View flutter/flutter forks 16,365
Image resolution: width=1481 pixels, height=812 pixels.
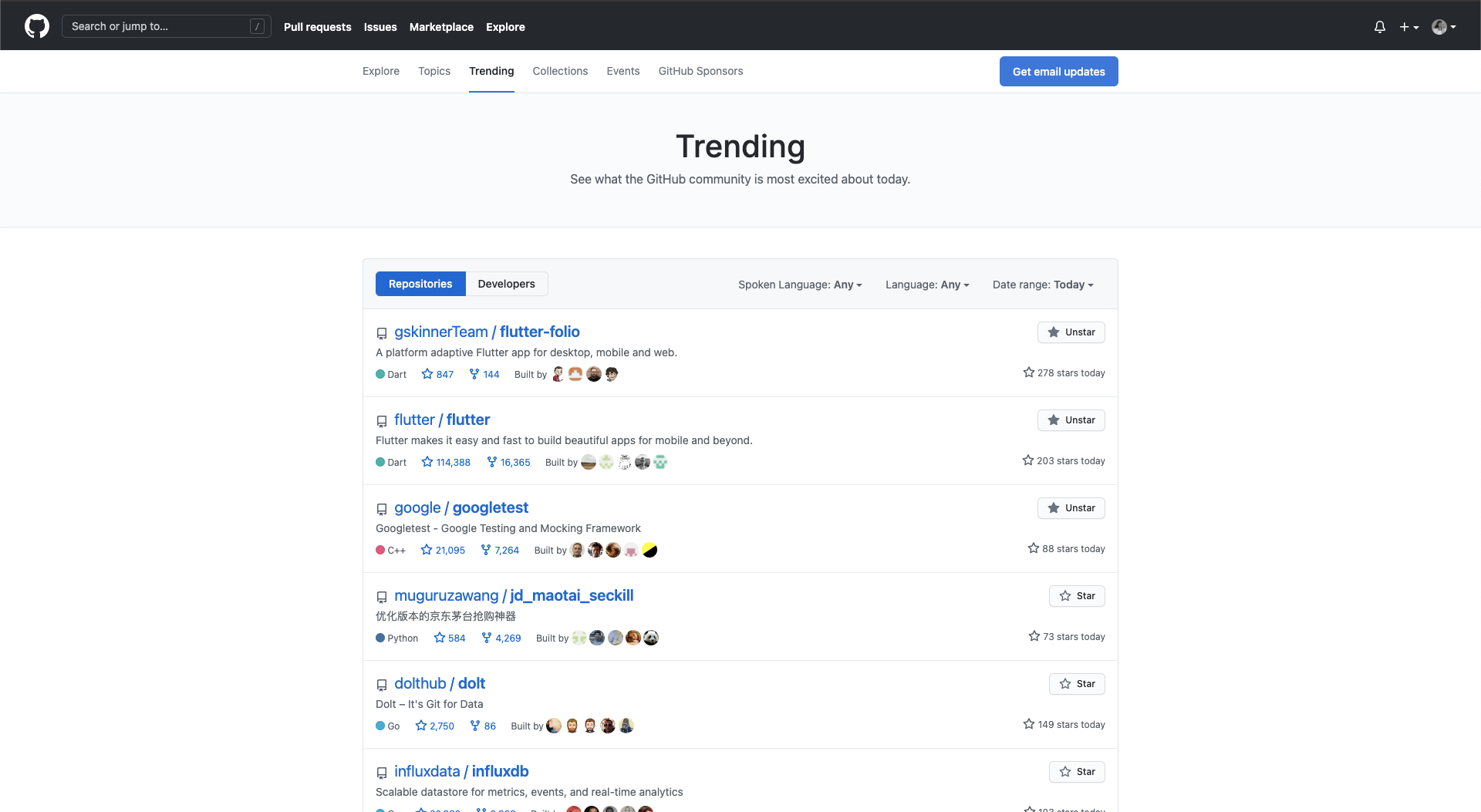[x=508, y=462]
